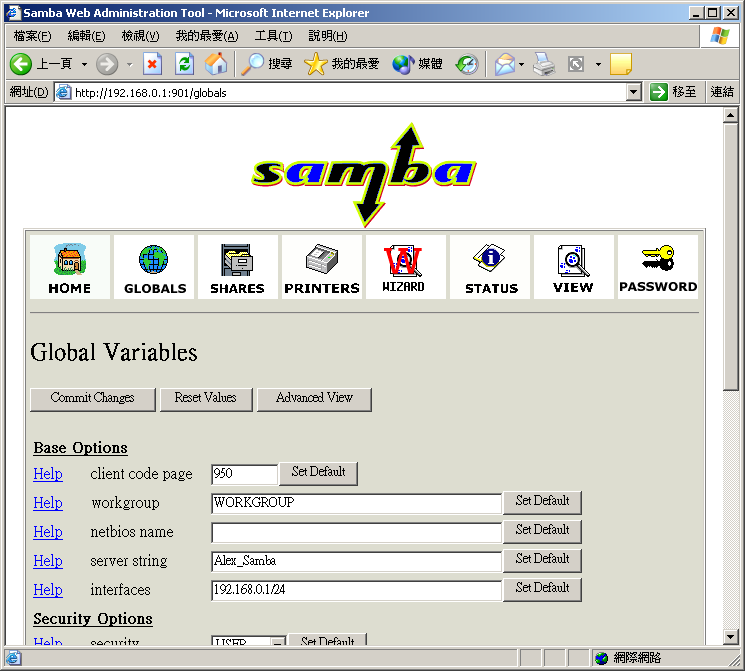The image size is (745, 671).
Task: Expand the Back button history dropdown
Action: point(85,64)
